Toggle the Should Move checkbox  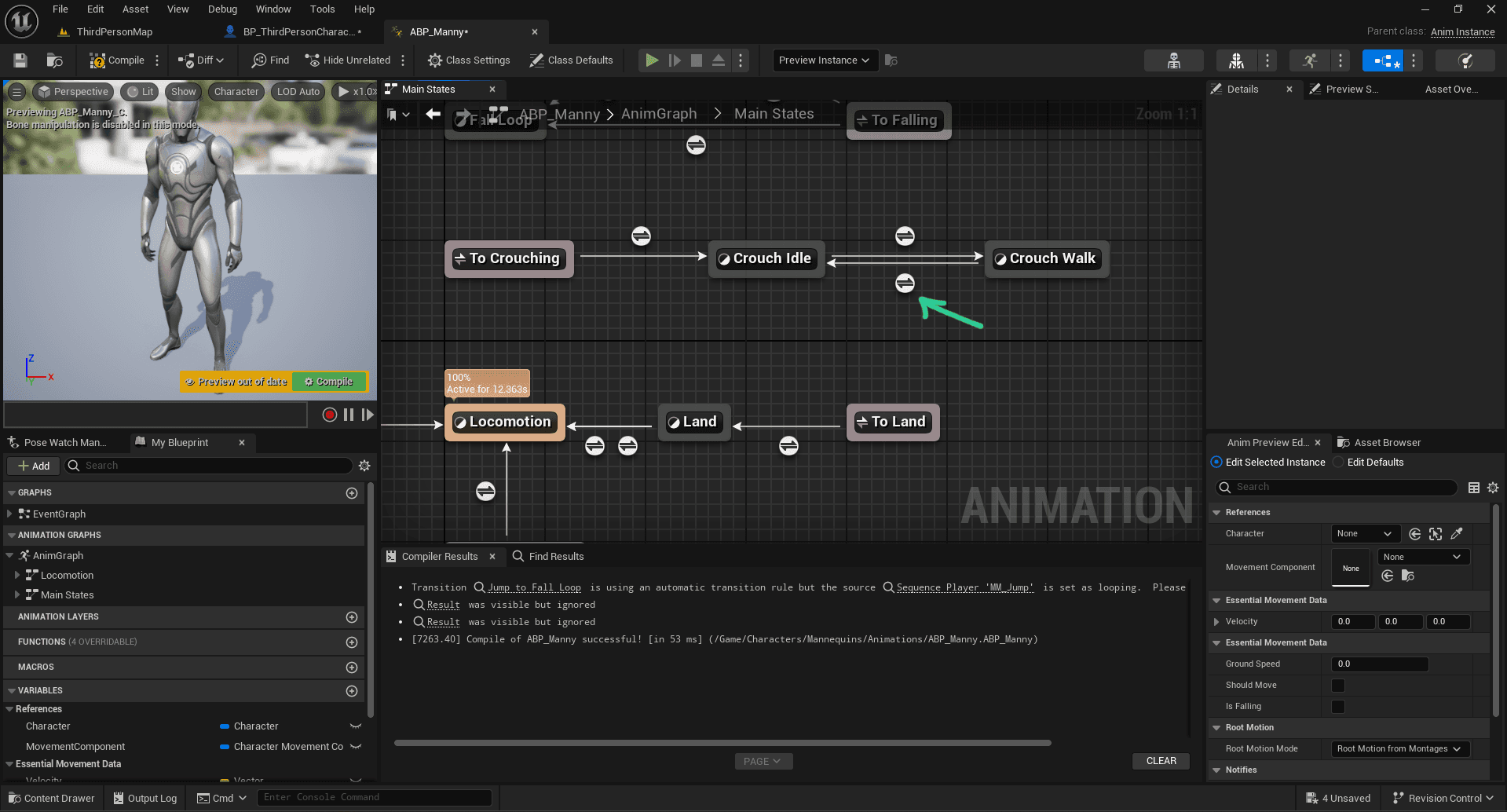pos(1338,686)
